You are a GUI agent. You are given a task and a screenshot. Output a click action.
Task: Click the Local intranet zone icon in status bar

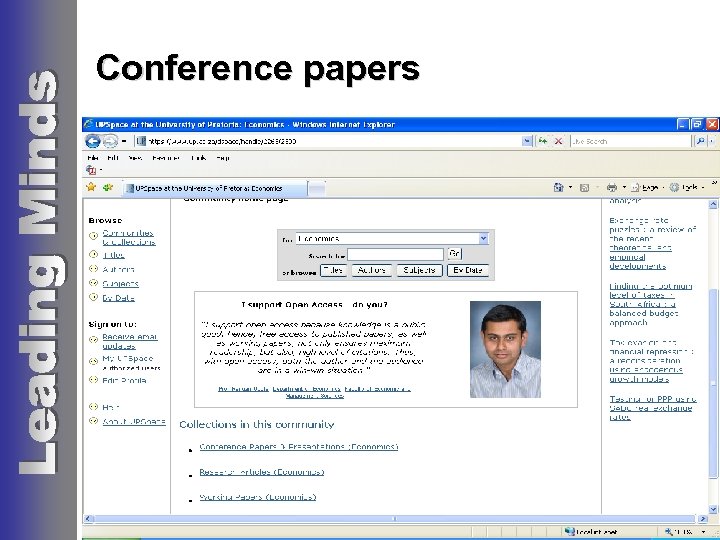pyautogui.click(x=569, y=531)
